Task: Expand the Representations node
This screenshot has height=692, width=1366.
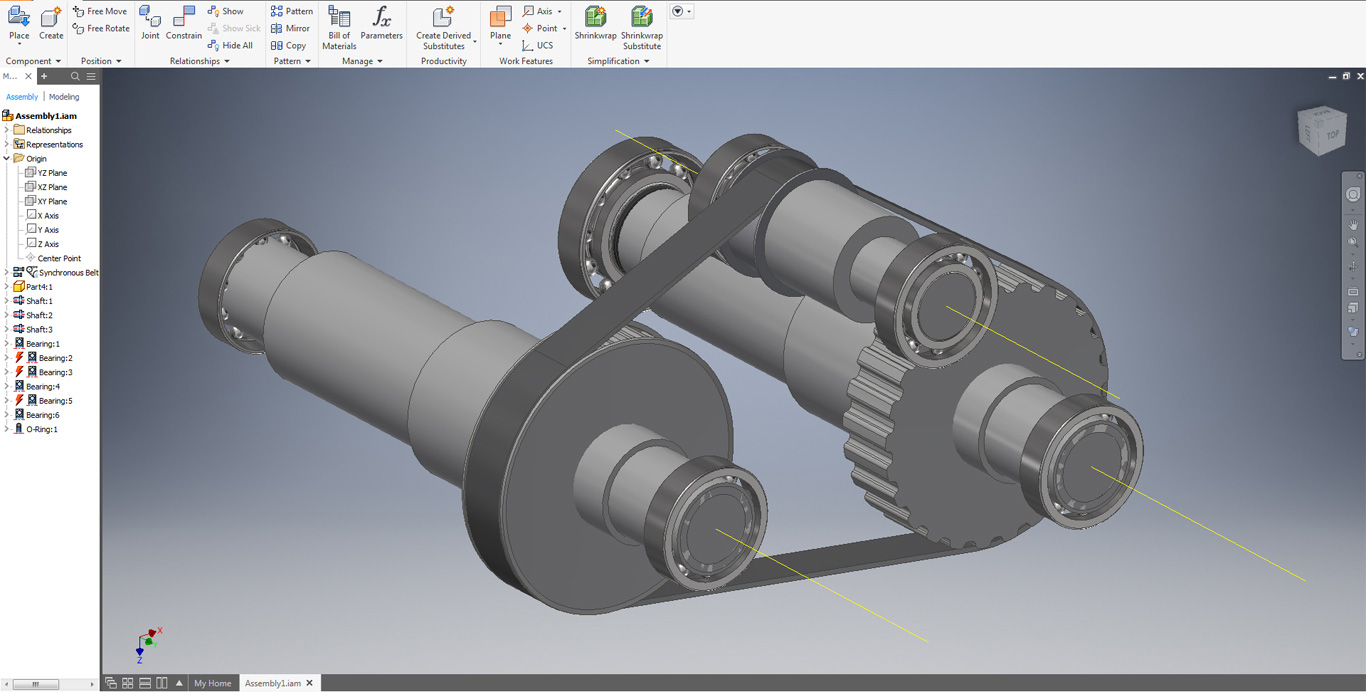Action: tap(7, 144)
